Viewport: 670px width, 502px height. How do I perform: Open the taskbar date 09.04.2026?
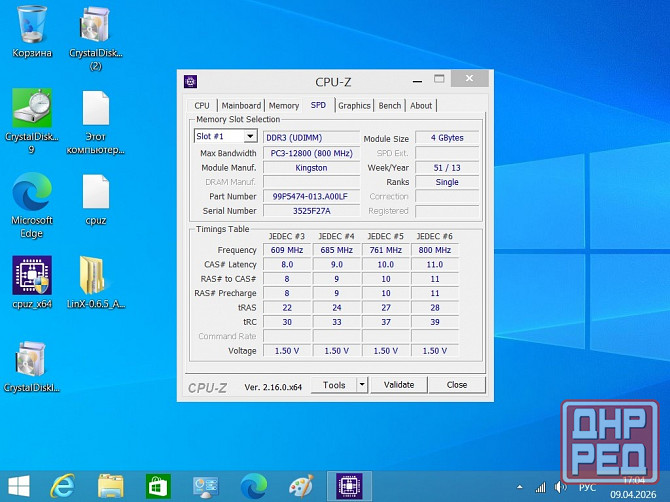click(x=633, y=494)
